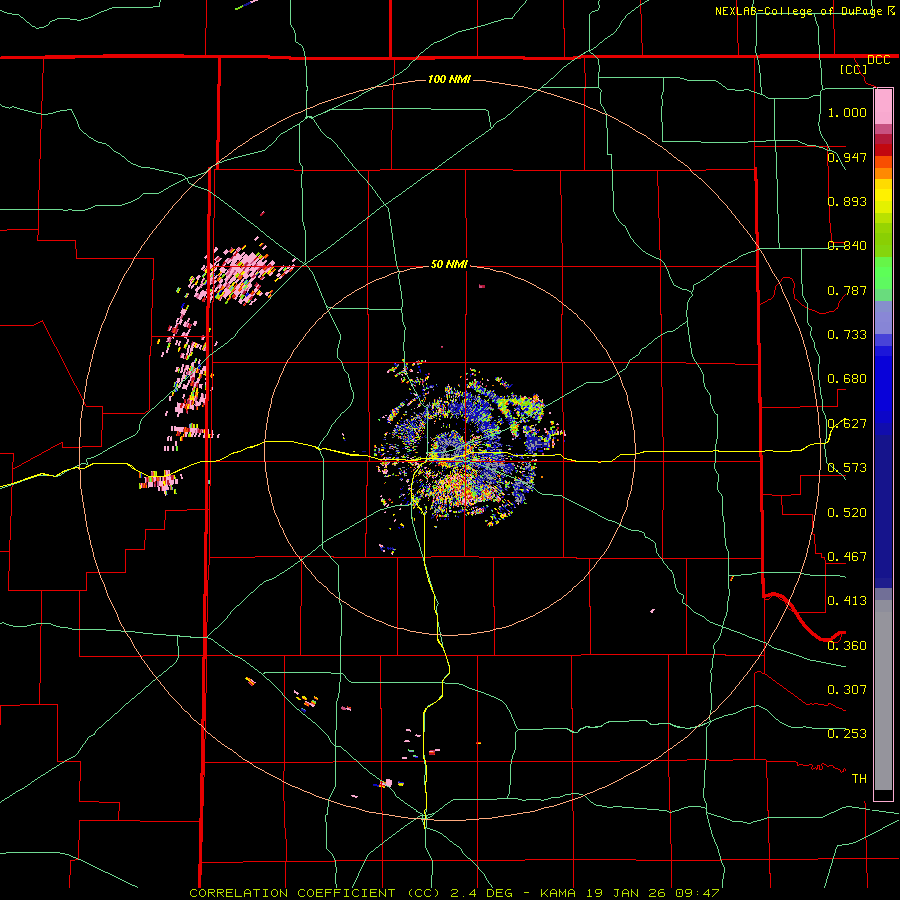The image size is (900, 900).
Task: Pick the 0.520 legend value
Action: pos(847,513)
